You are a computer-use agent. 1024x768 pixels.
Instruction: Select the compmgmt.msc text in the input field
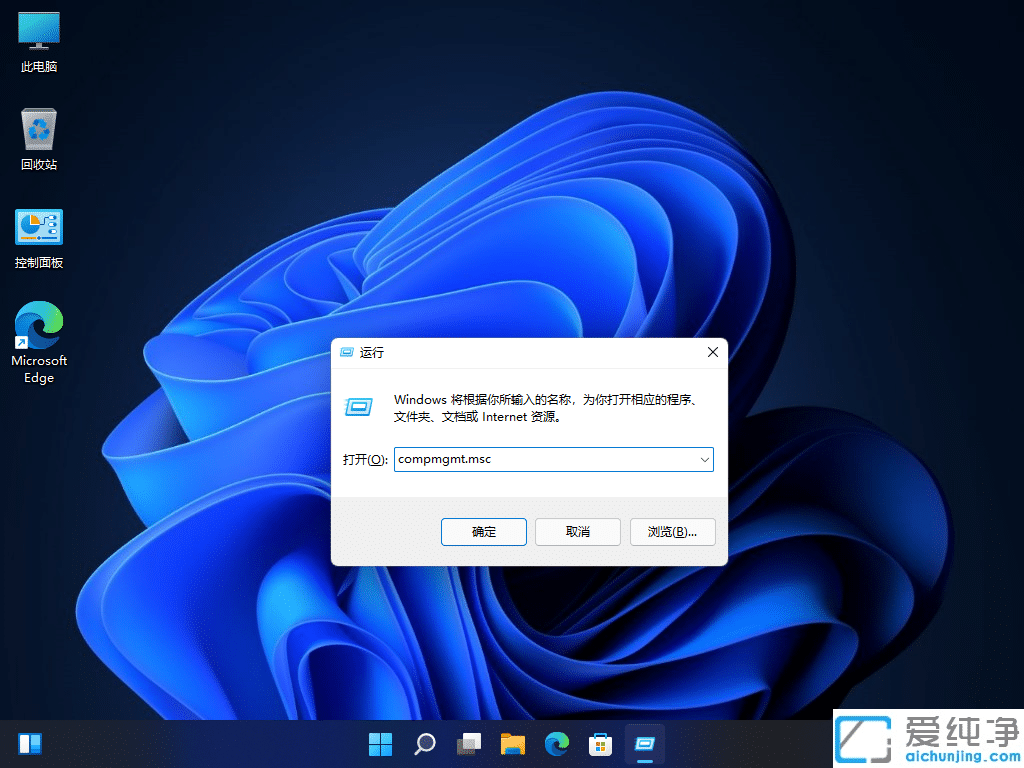click(447, 459)
